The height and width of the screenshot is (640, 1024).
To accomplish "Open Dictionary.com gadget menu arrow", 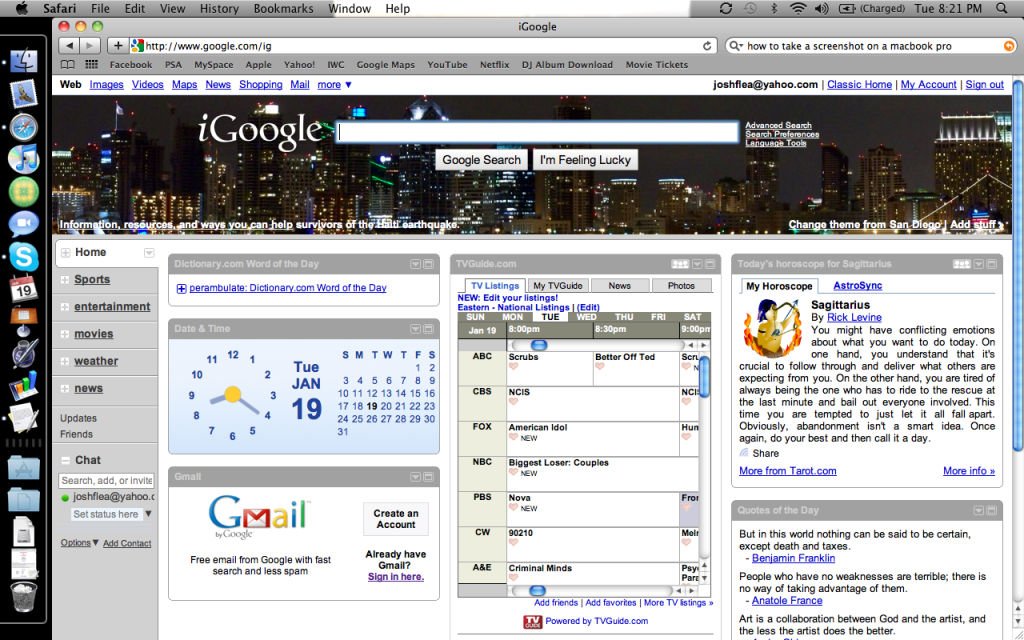I will click(x=415, y=264).
